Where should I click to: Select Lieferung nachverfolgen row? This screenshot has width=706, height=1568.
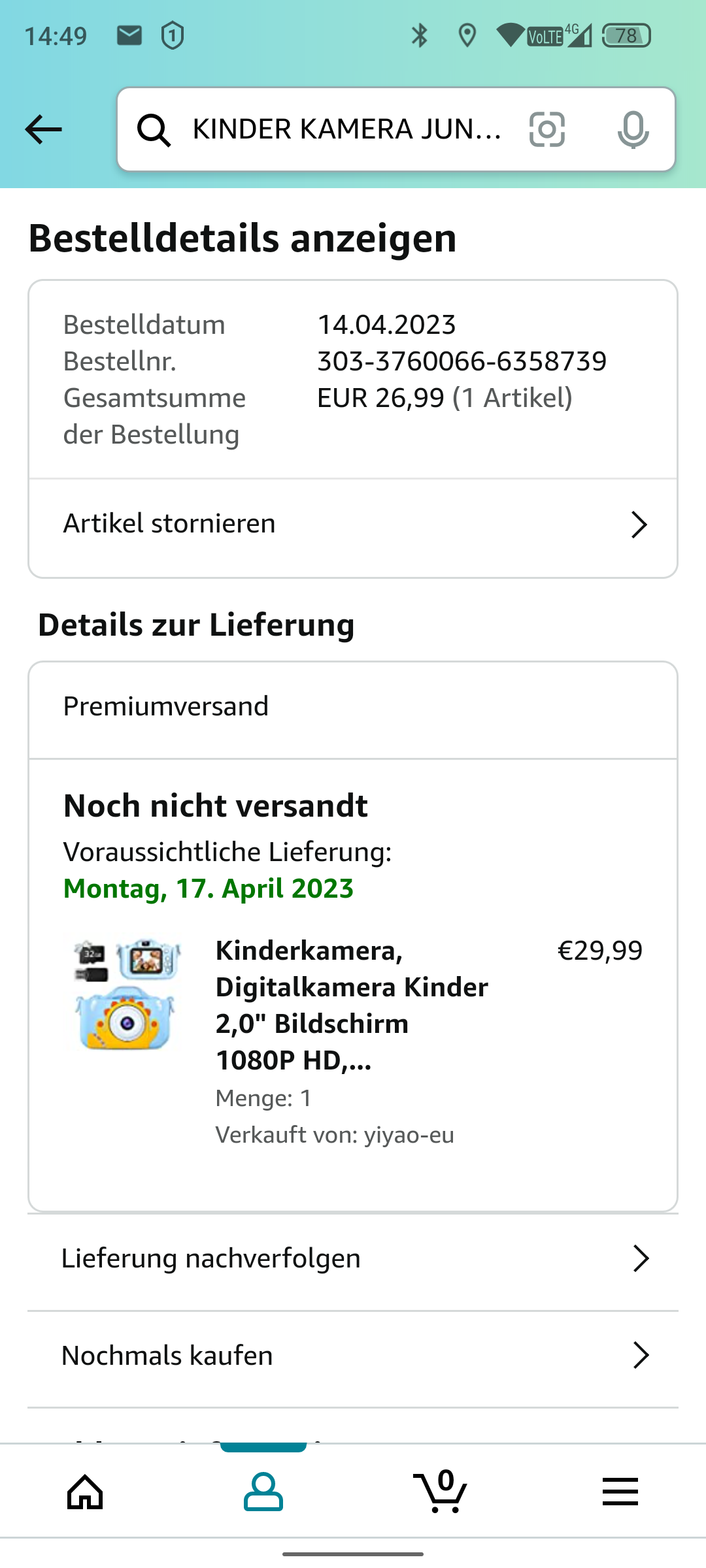pyautogui.click(x=211, y=1258)
